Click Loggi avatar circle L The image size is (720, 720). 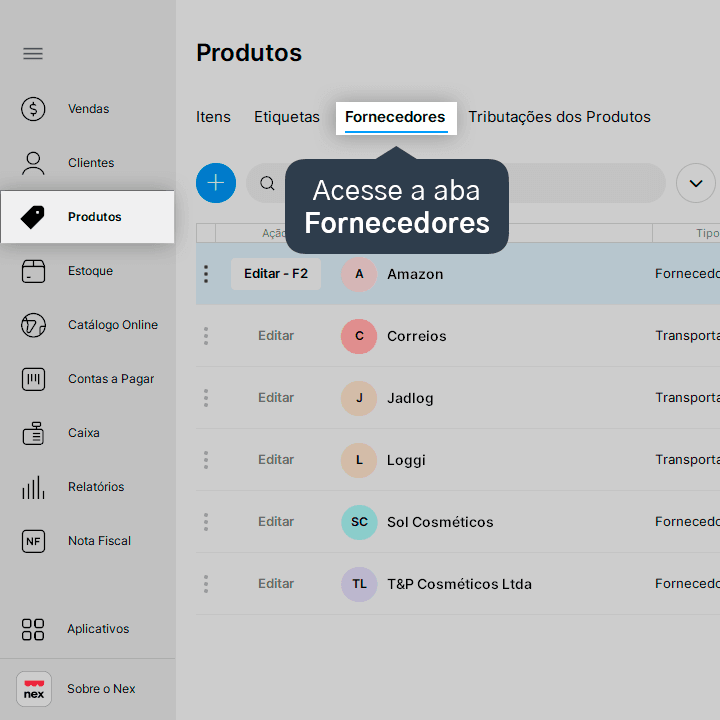[359, 460]
